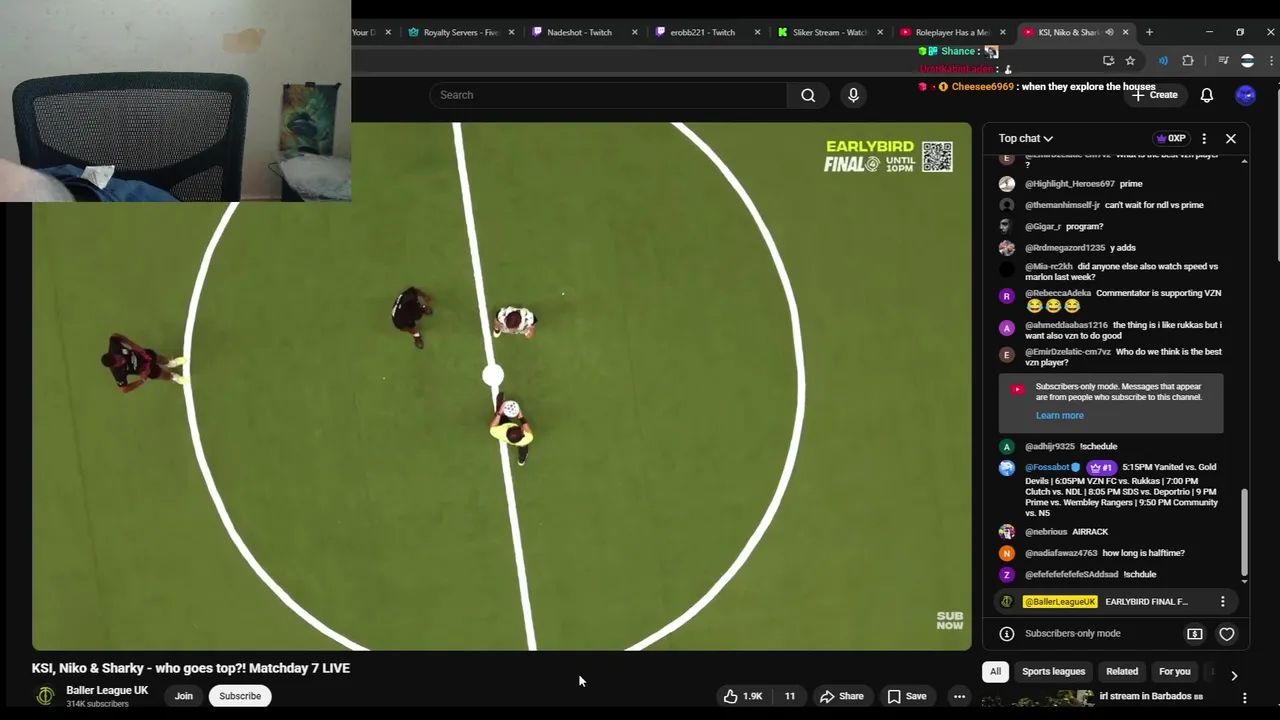Viewport: 1280px width, 720px height.
Task: Close the erobb221 - Twitch tab
Action: pos(757,32)
